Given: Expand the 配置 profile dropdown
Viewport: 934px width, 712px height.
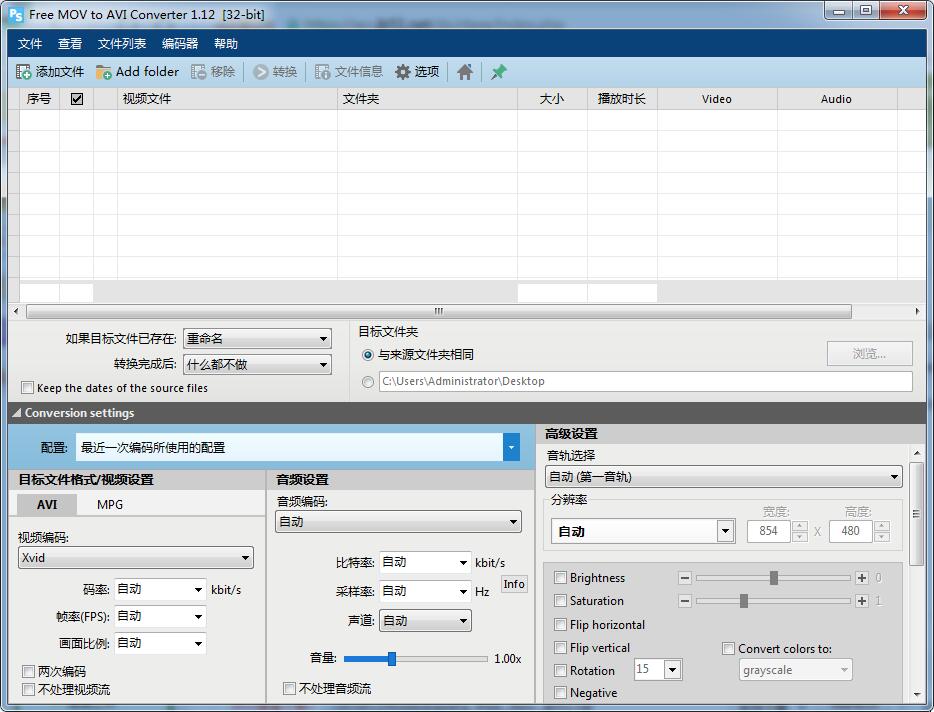Looking at the screenshot, I should [x=511, y=447].
